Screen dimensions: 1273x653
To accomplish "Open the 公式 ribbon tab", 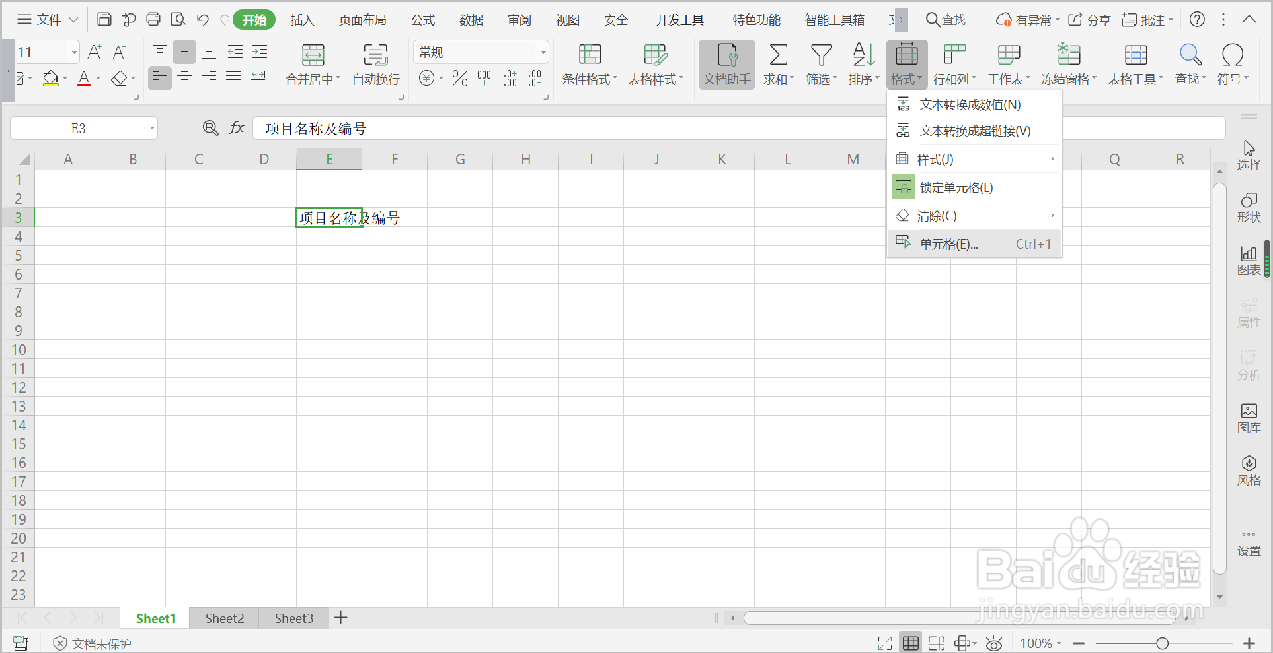I will (x=423, y=19).
